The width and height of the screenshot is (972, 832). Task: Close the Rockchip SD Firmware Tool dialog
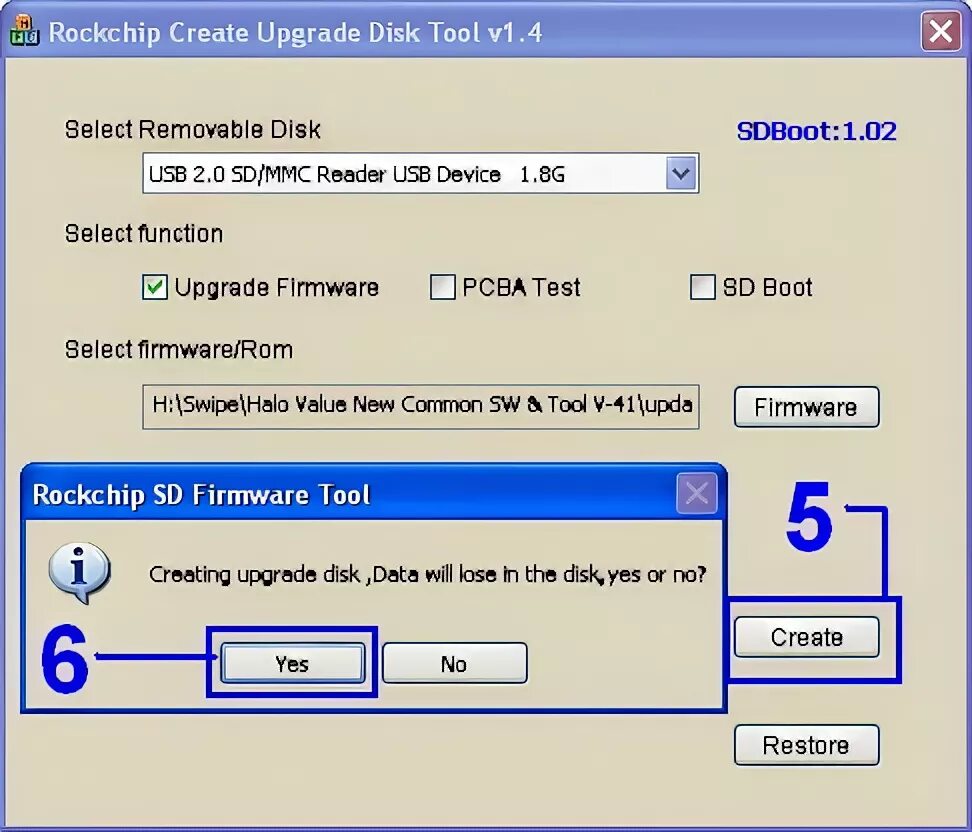[697, 493]
